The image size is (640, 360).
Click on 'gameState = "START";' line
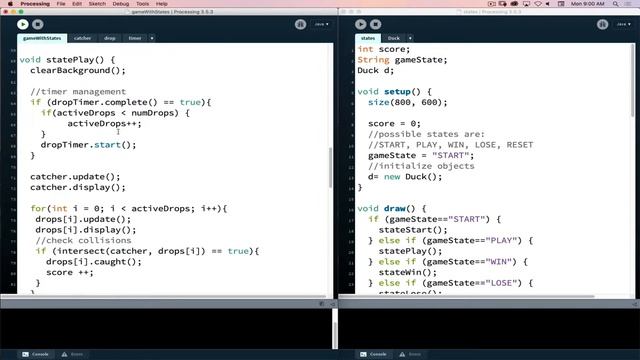pyautogui.click(x=421, y=155)
